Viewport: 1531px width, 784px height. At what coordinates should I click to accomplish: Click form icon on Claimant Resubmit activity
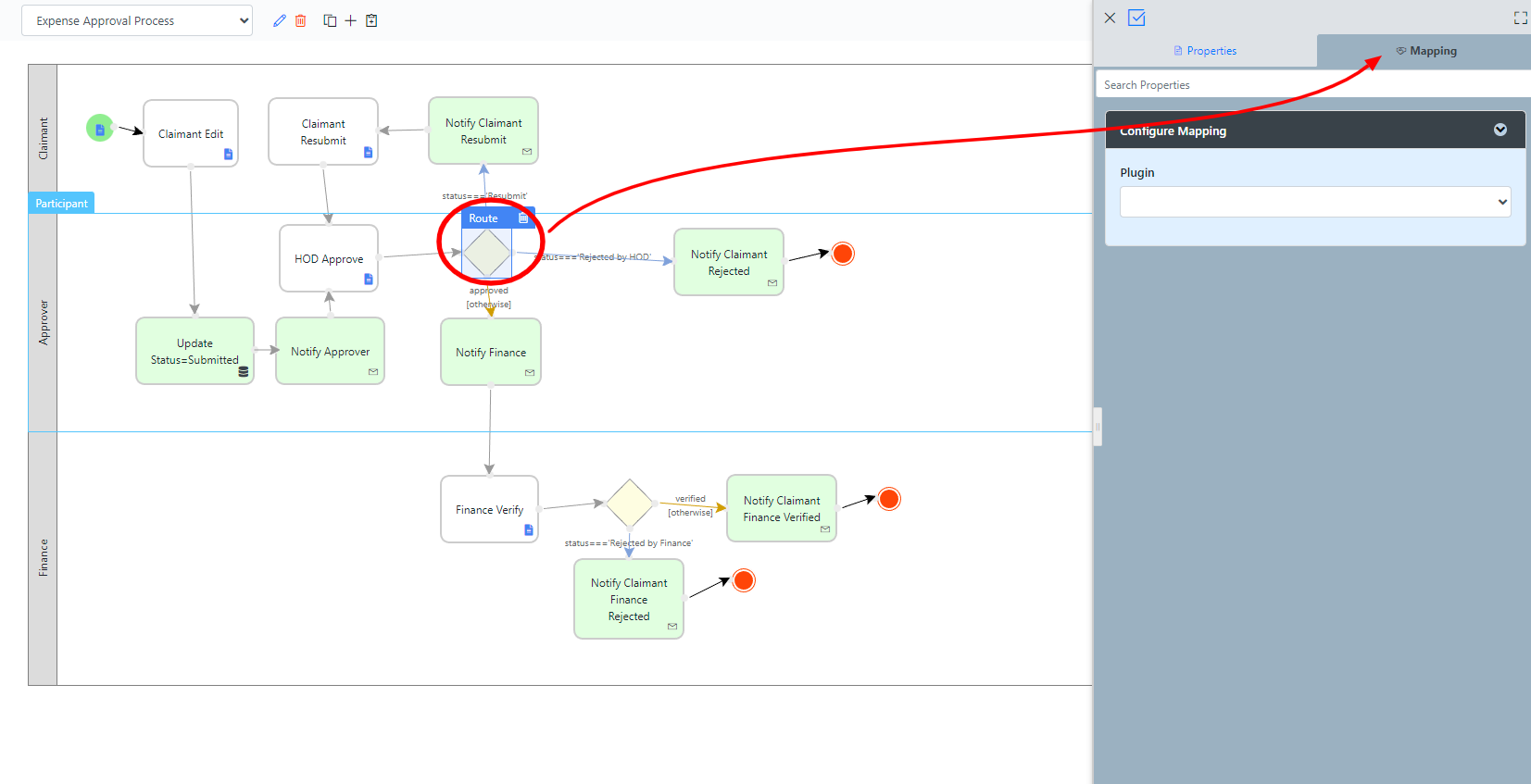click(368, 153)
